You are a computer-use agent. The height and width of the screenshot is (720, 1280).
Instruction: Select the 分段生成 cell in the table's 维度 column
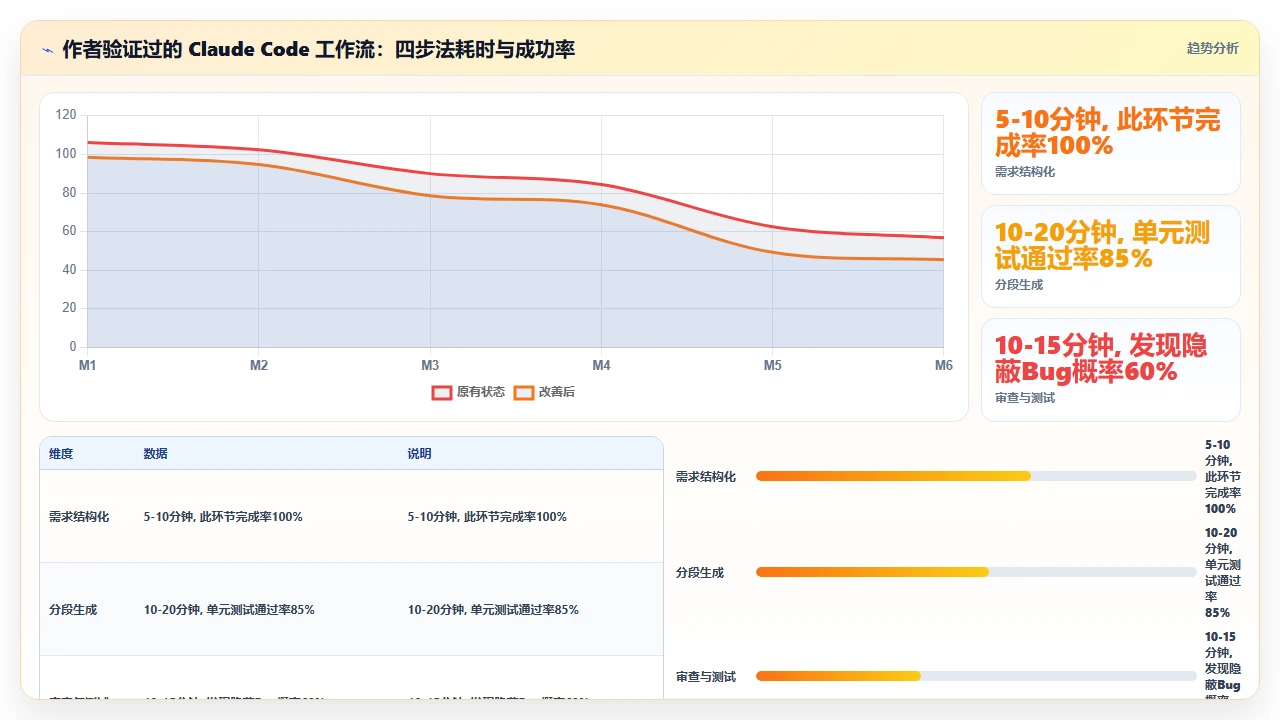(73, 610)
